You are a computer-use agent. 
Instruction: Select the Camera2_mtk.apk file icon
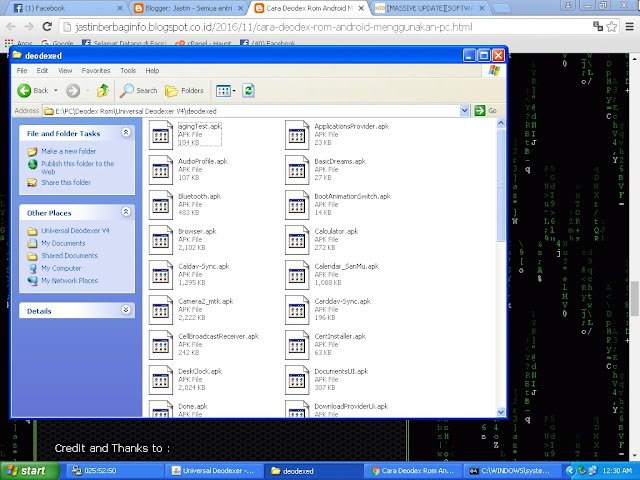coord(160,310)
